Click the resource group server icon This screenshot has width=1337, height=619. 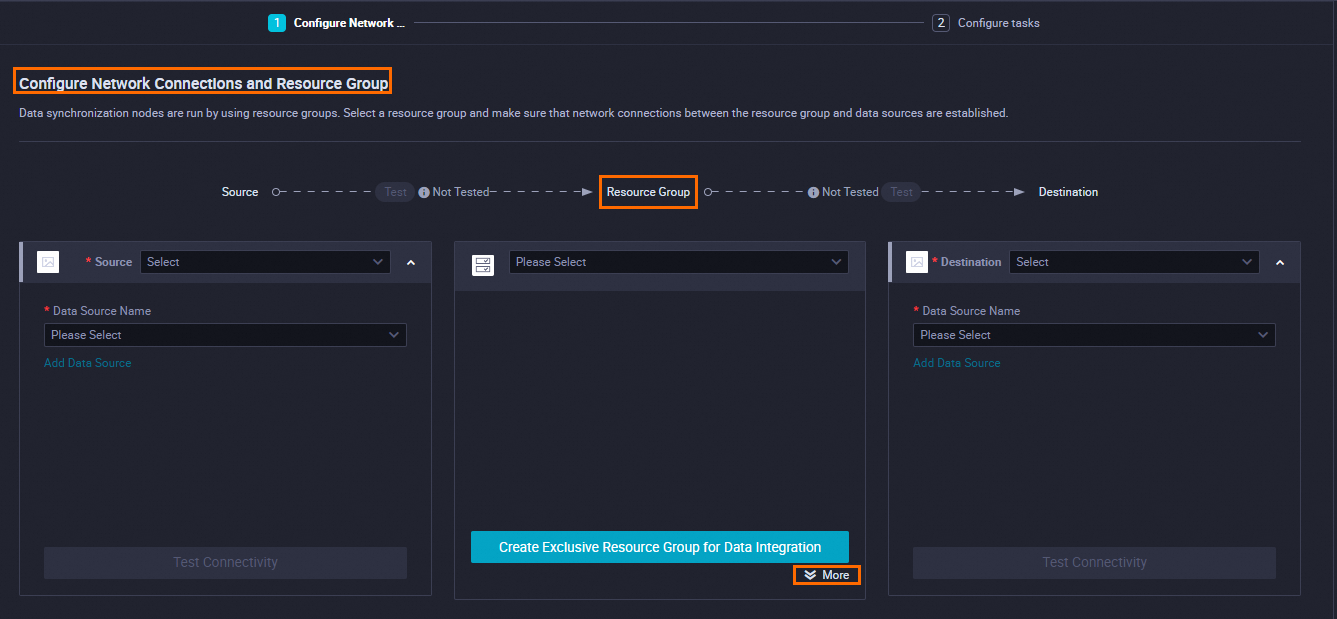483,265
